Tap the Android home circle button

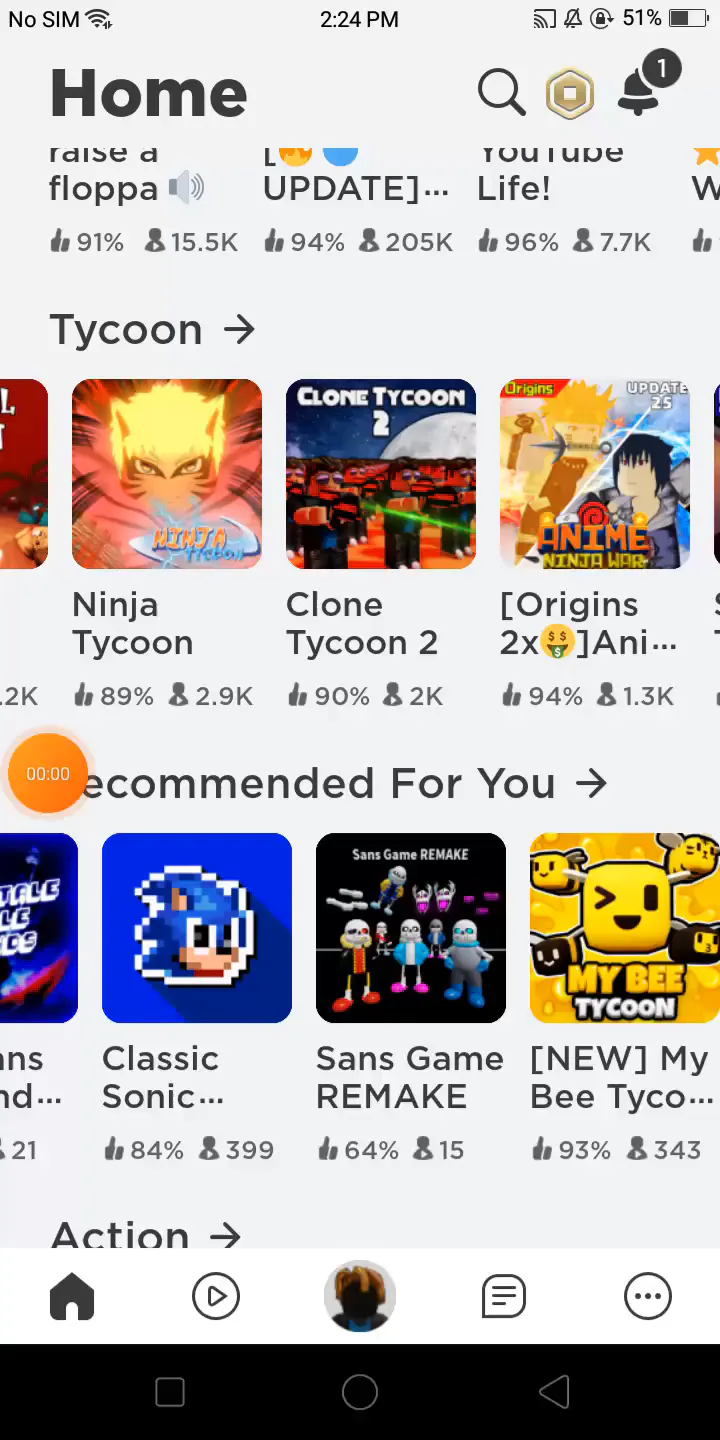pyautogui.click(x=360, y=1392)
